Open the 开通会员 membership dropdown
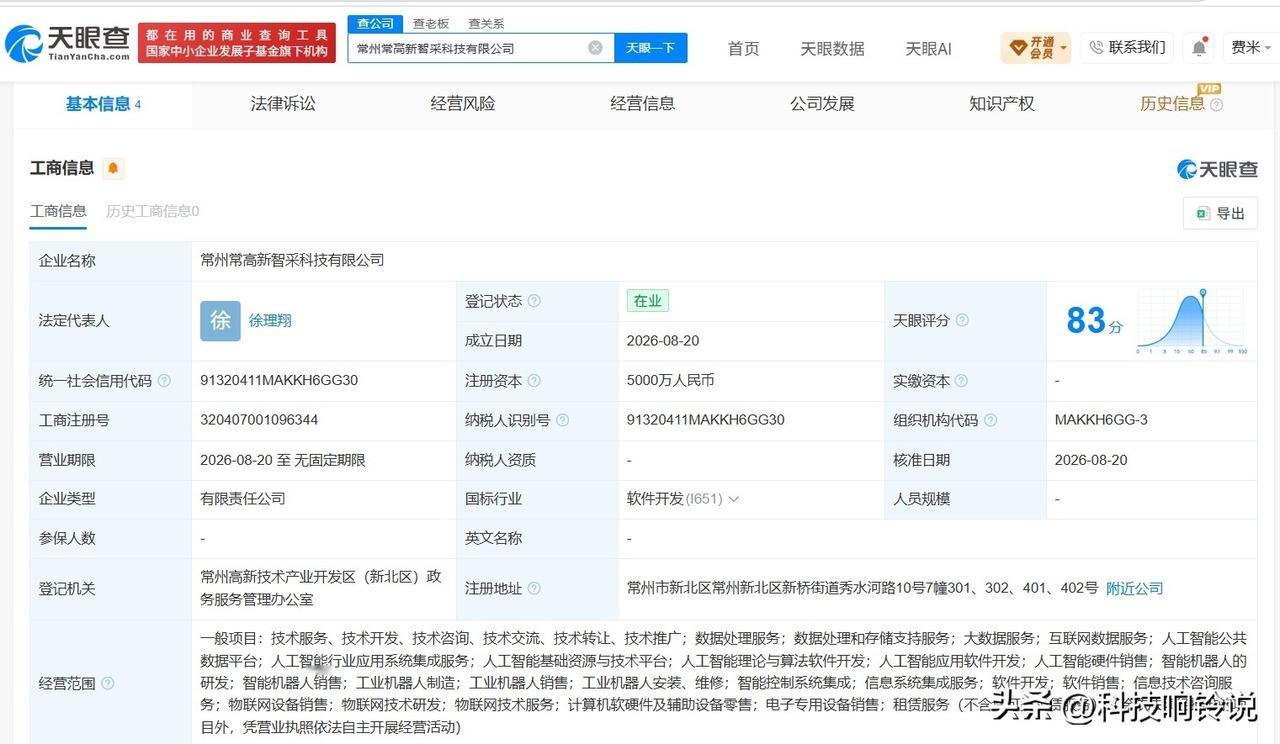 click(x=1035, y=47)
